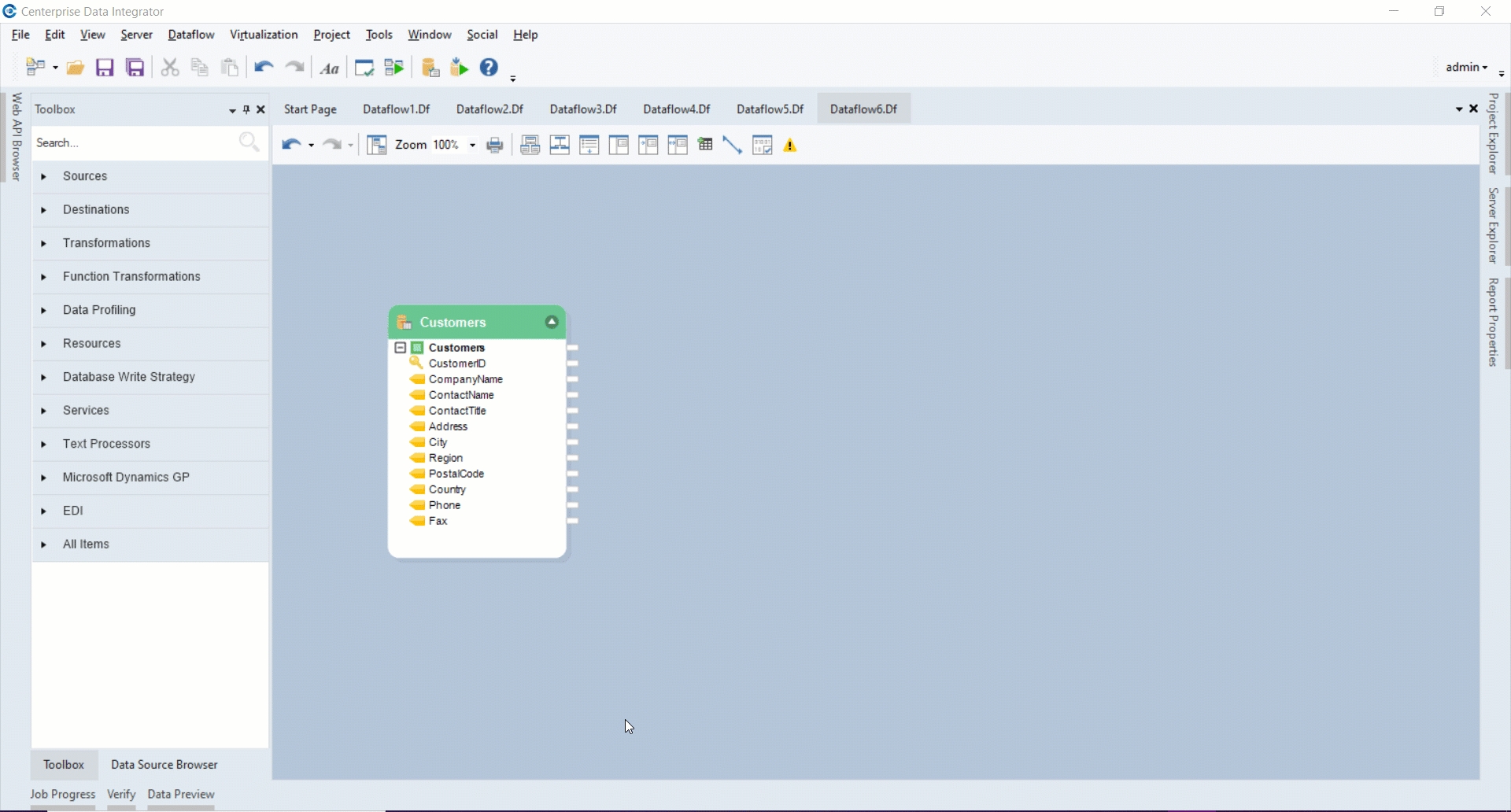Screen dimensions: 1511x812
Task: Open the Data Source Browser panel tab
Action: point(164,766)
